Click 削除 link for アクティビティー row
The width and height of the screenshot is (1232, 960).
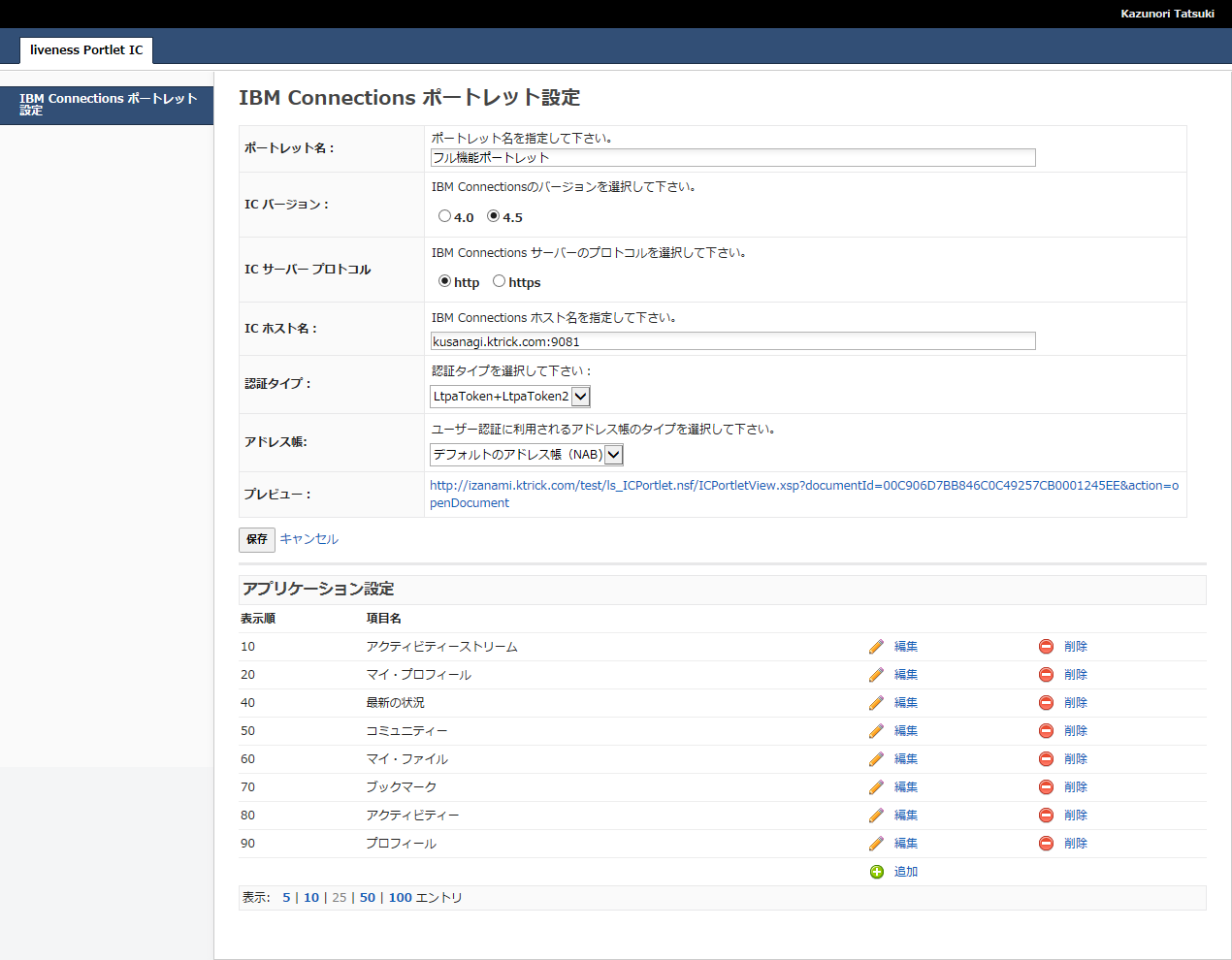click(x=1076, y=816)
